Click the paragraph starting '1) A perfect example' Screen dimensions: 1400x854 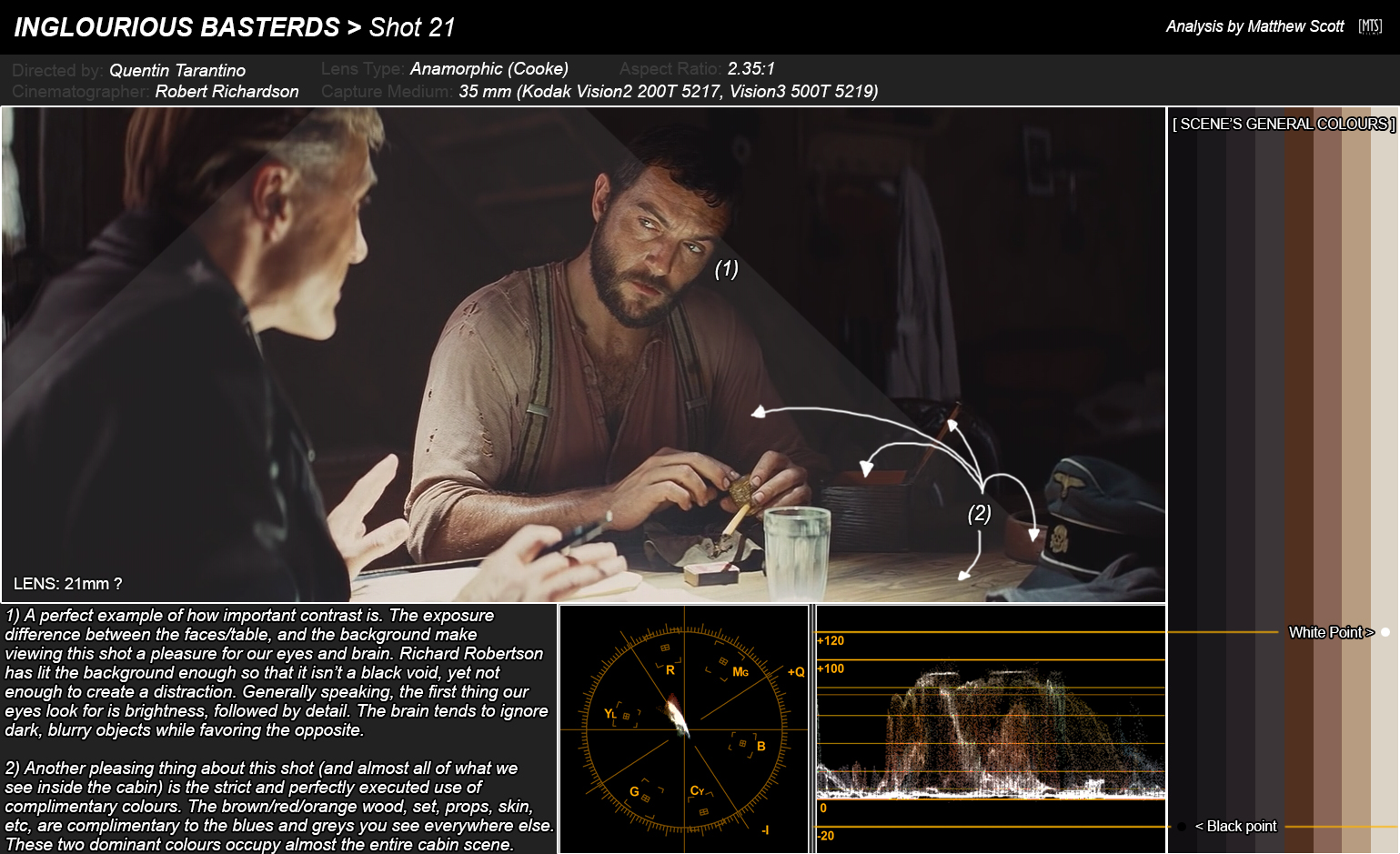277,672
